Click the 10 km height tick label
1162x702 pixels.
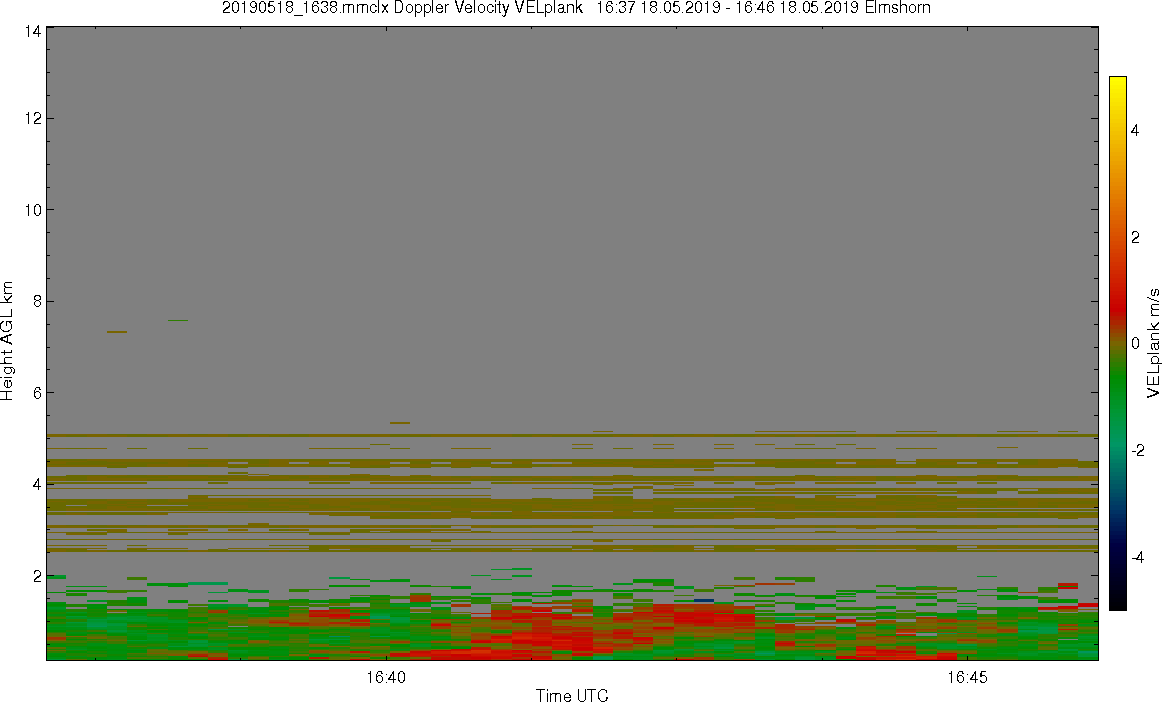tap(32, 210)
